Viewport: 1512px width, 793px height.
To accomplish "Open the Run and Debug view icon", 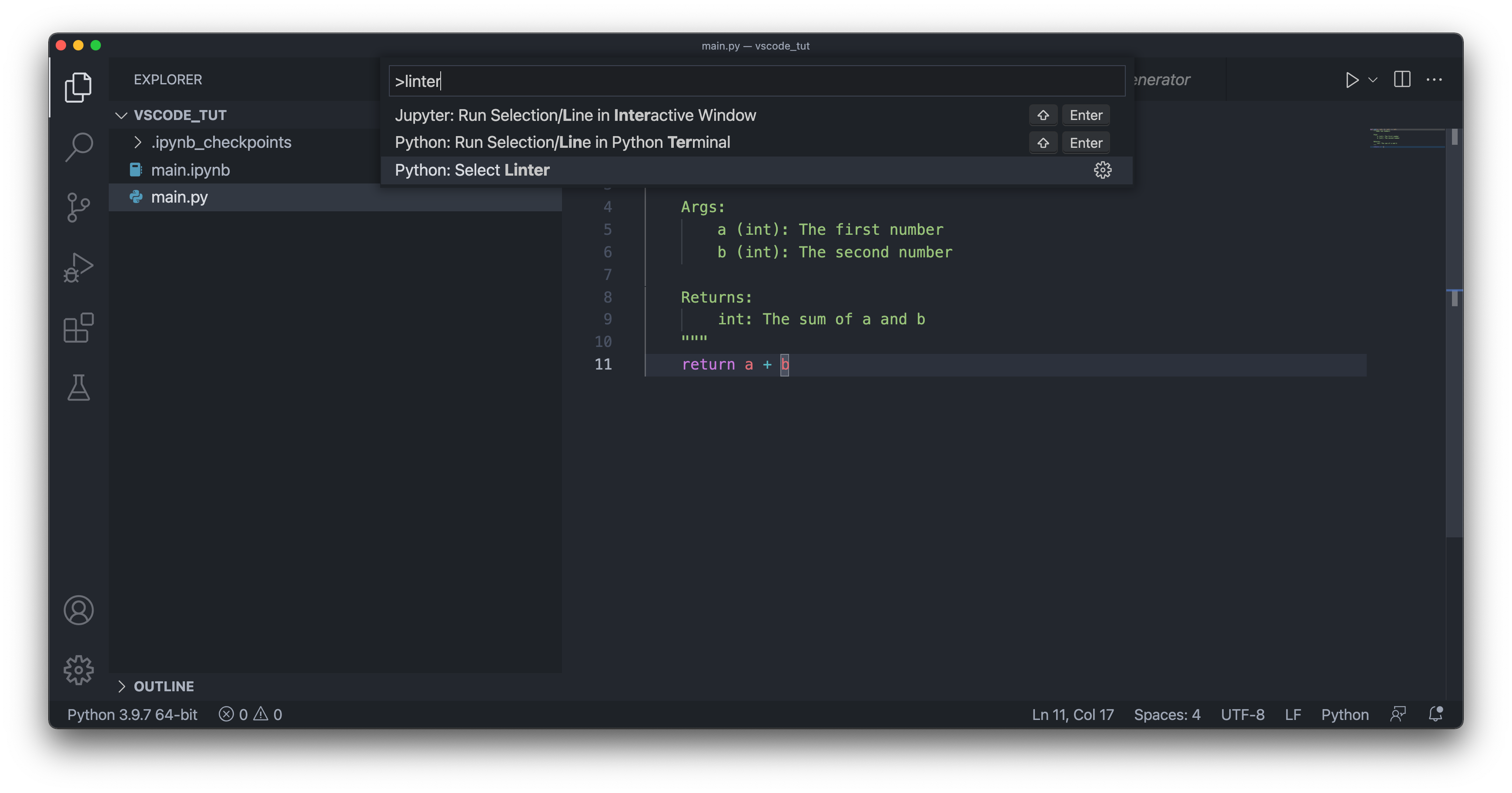I will pyautogui.click(x=78, y=268).
